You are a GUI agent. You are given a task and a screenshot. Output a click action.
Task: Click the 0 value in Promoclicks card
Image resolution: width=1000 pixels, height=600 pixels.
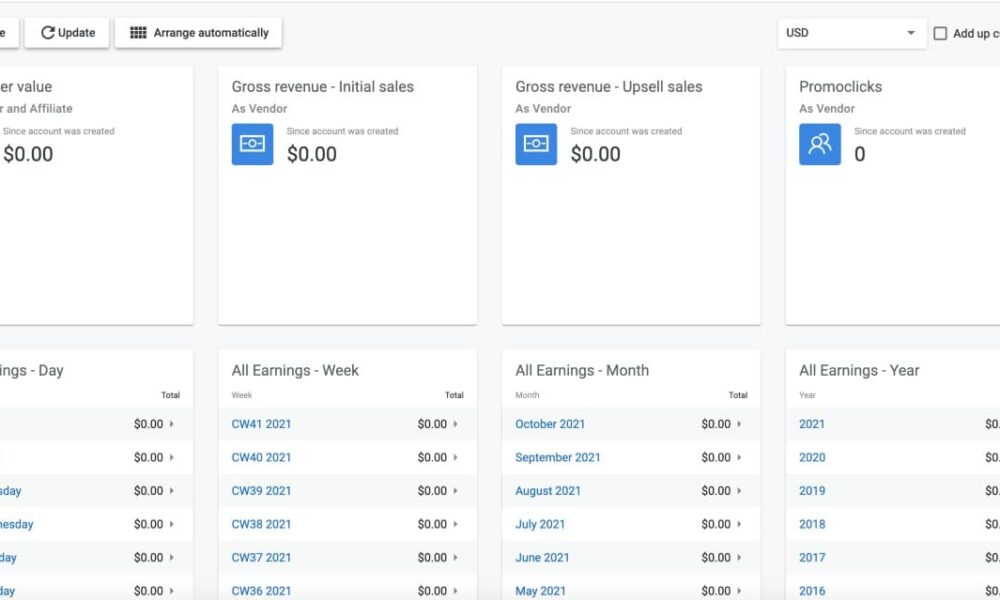860,154
